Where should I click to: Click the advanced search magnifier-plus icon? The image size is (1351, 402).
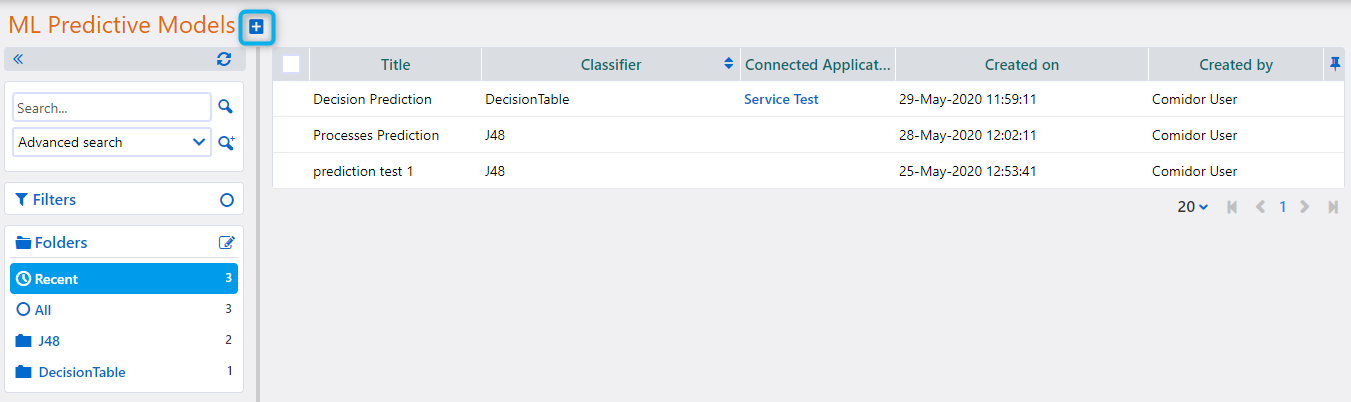[226, 143]
